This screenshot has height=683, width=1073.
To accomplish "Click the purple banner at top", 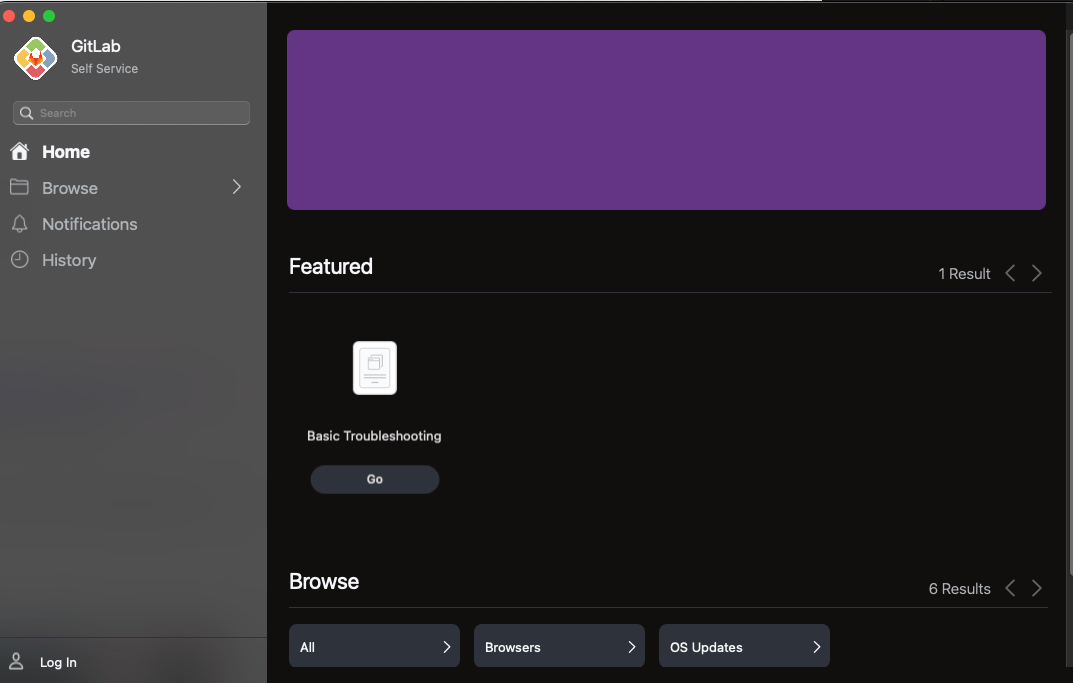I will coord(666,120).
